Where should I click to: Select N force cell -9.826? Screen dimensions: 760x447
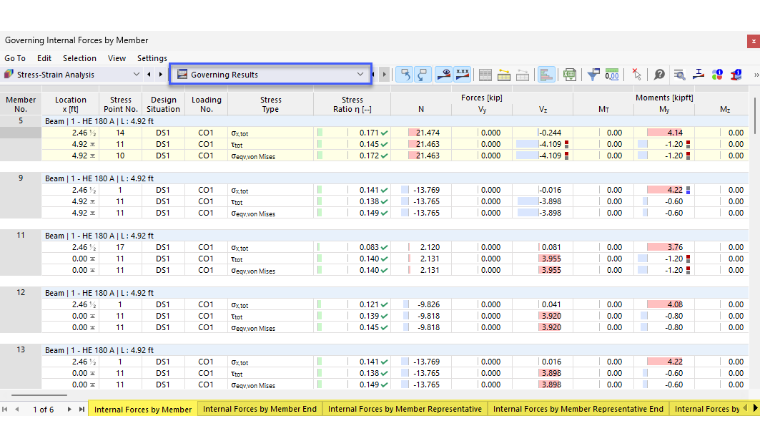(421, 304)
